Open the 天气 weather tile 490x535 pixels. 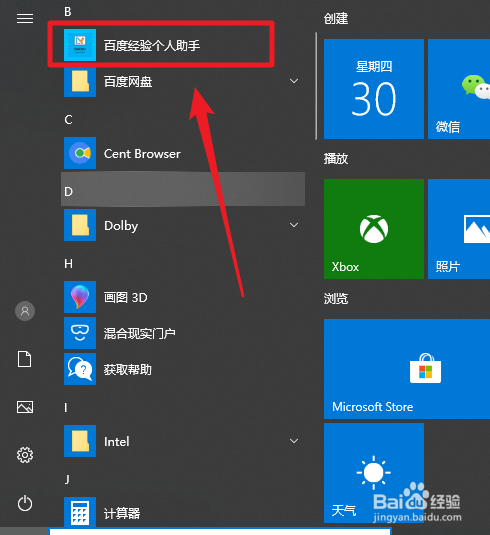[x=374, y=473]
